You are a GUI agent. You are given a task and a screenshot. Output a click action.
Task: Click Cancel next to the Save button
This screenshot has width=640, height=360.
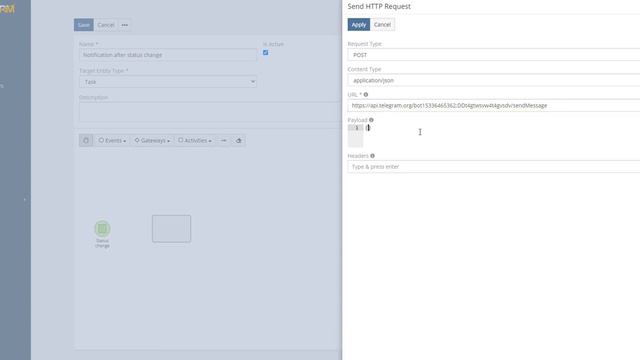point(106,25)
